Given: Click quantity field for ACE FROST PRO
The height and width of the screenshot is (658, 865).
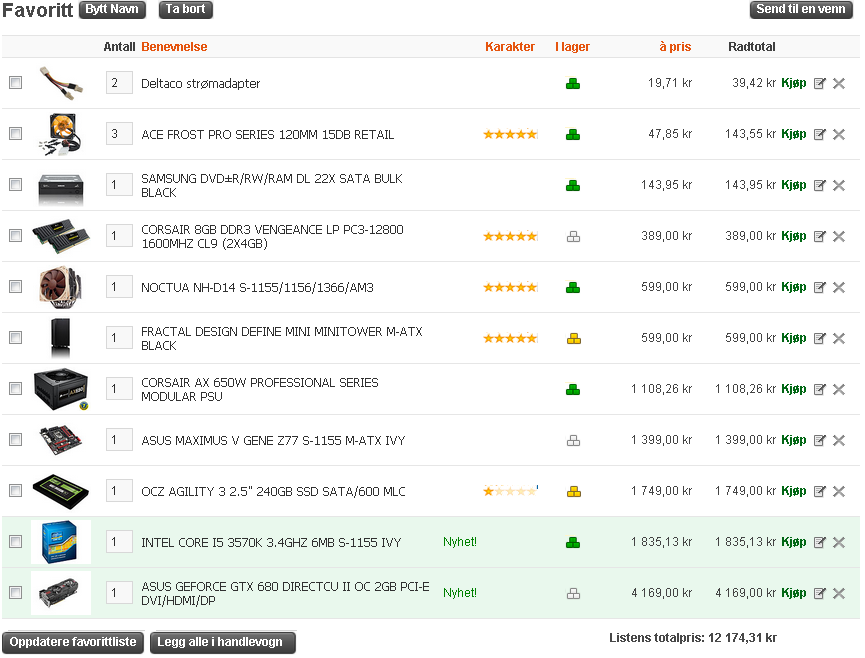Looking at the screenshot, I should (119, 133).
